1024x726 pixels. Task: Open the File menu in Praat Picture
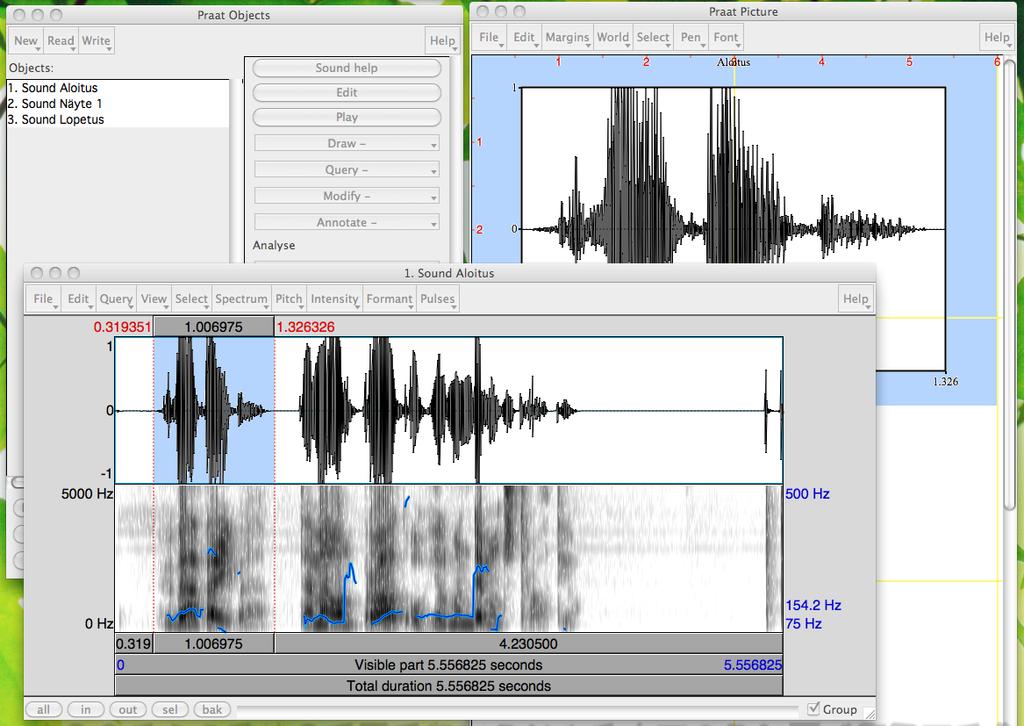[x=489, y=37]
